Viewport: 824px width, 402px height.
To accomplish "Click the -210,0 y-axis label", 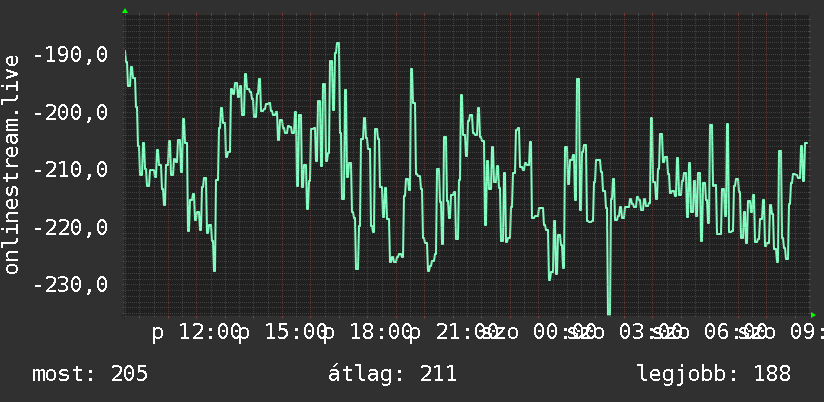I will click(x=70, y=170).
